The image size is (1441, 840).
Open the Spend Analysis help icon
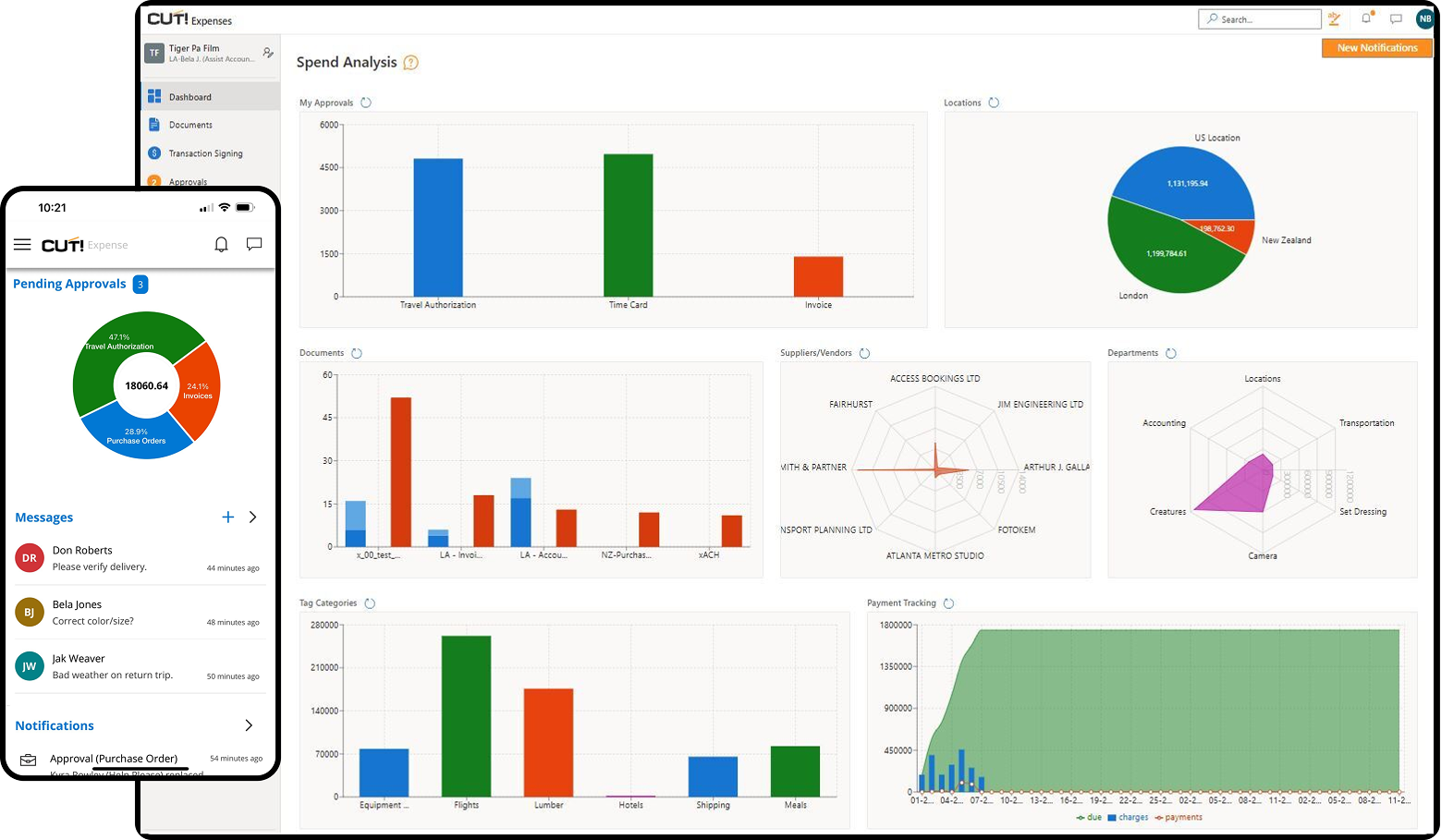click(409, 62)
